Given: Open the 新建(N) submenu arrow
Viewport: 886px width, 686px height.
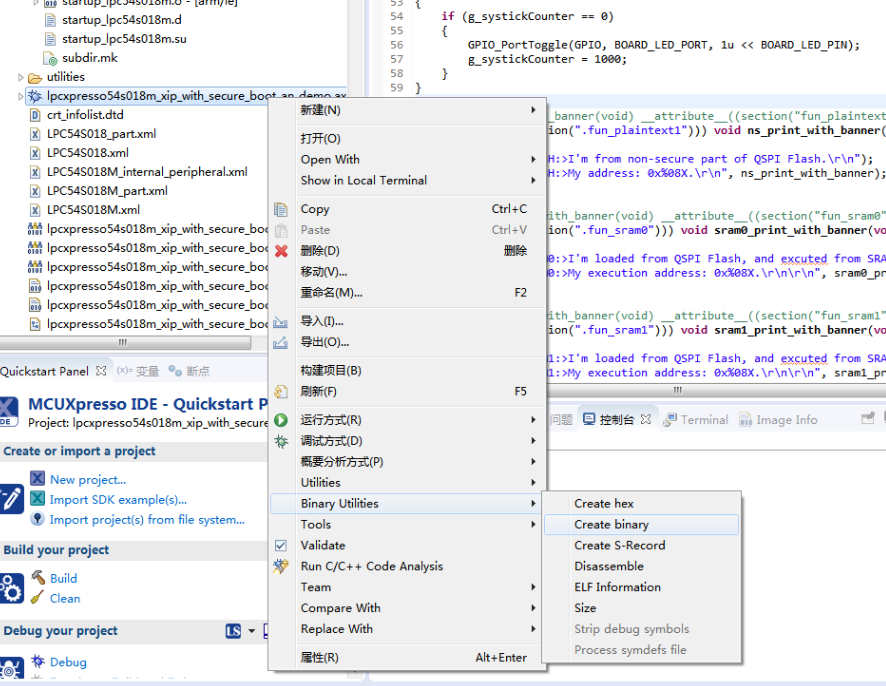Looking at the screenshot, I should 533,110.
